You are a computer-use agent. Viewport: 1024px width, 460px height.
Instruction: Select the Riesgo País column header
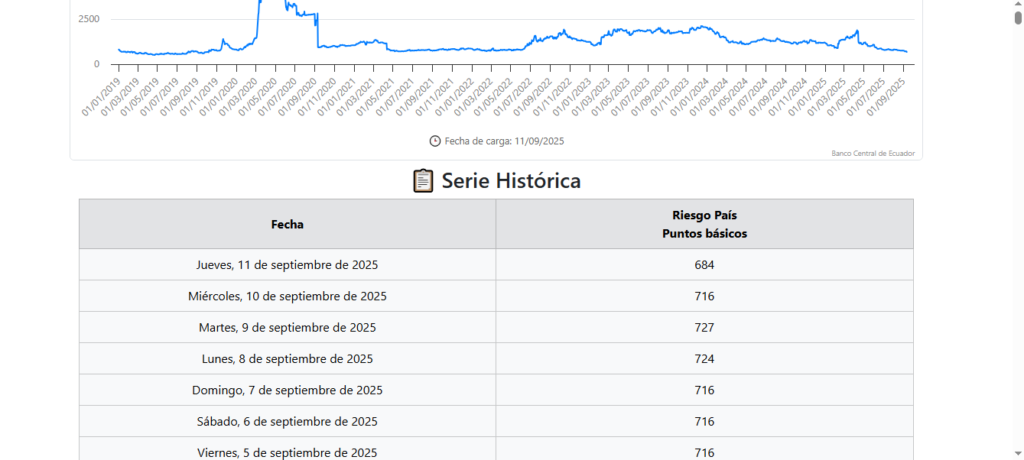click(704, 224)
